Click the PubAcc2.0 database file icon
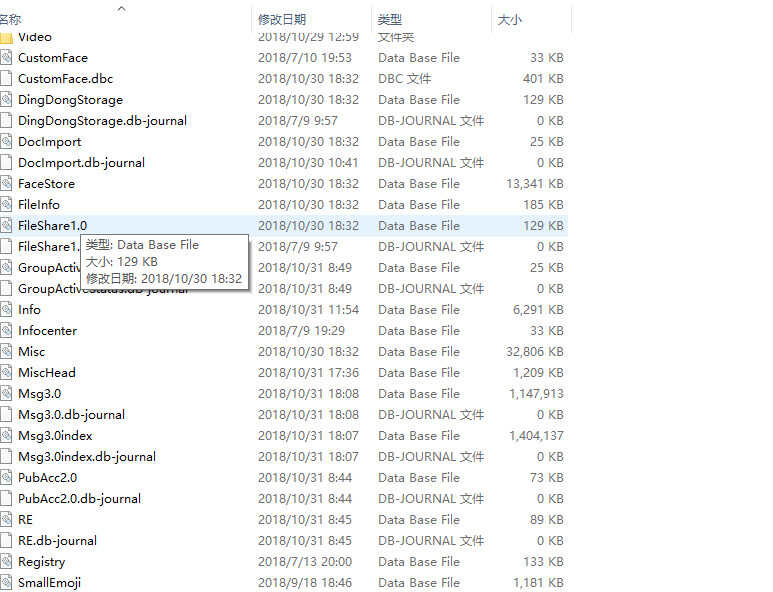The height and width of the screenshot is (592, 773). [x=6, y=478]
